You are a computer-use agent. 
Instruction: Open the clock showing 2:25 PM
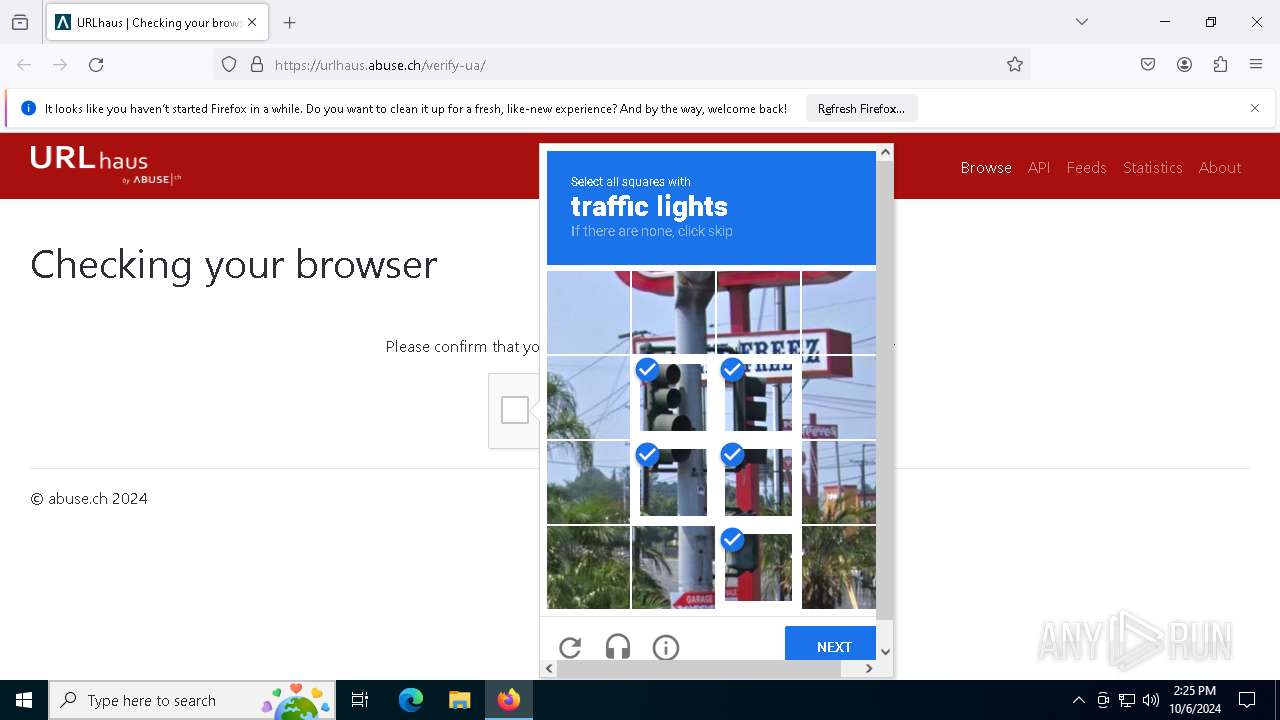pos(1195,700)
